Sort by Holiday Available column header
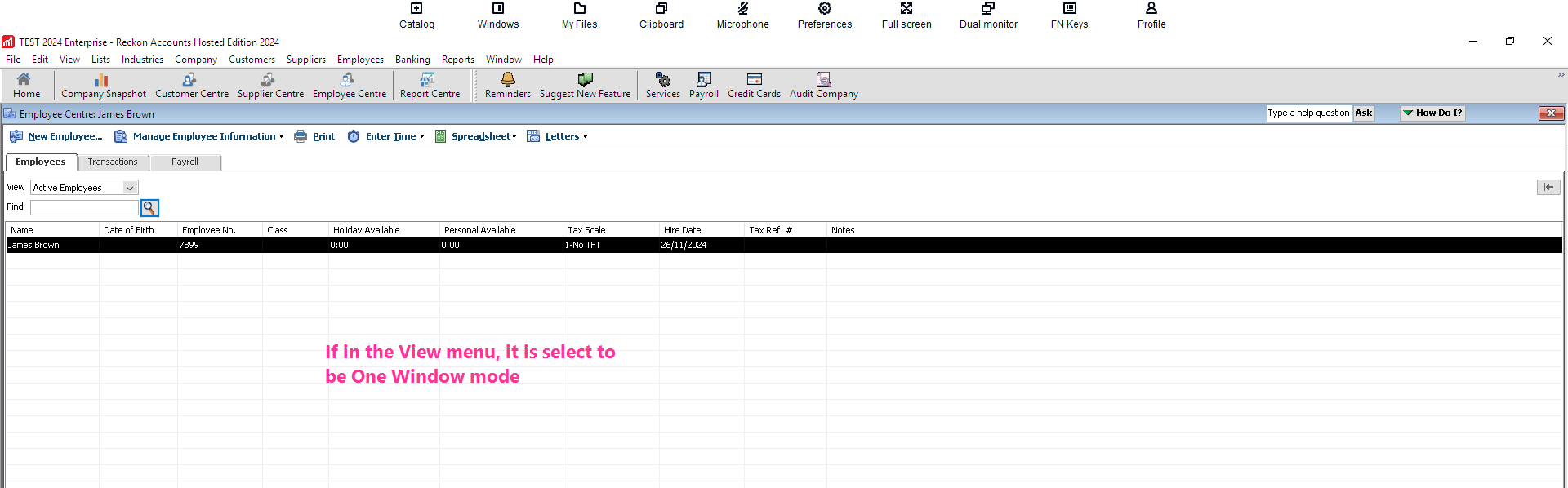This screenshot has width=1568, height=488. pyautogui.click(x=384, y=230)
